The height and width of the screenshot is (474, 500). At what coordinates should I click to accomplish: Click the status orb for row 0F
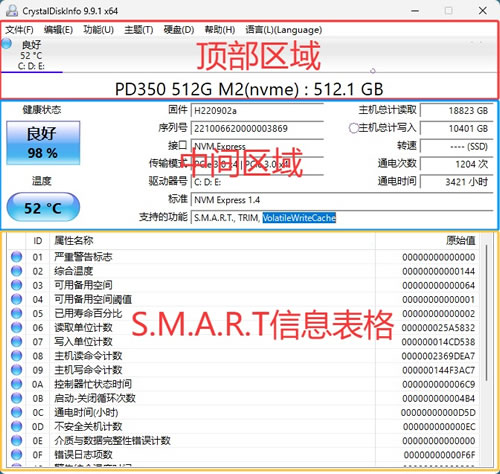pyautogui.click(x=16, y=455)
